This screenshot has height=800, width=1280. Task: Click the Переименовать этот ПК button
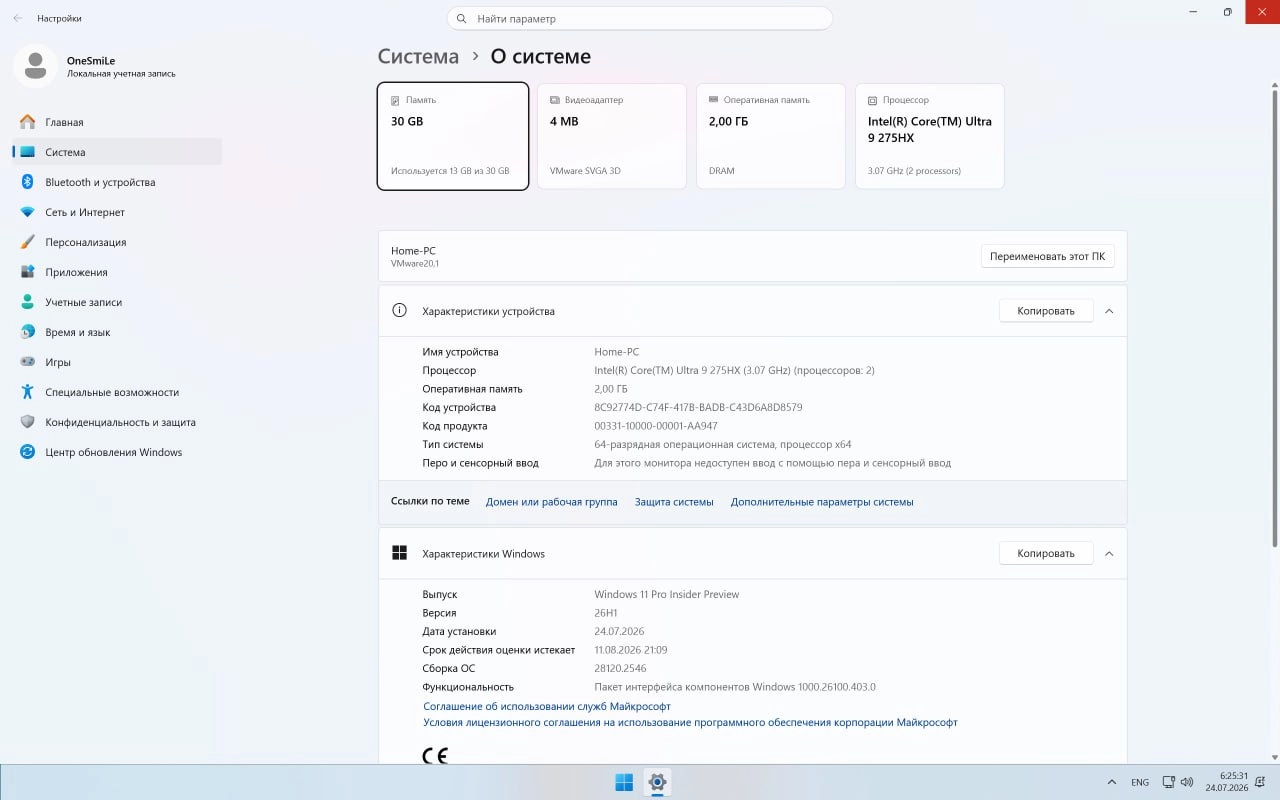[x=1047, y=256]
